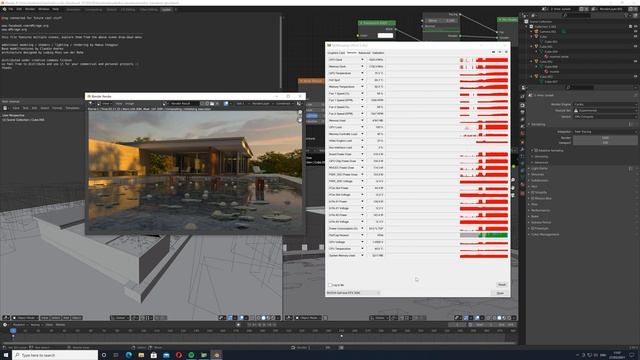The width and height of the screenshot is (640, 360).
Task: Toggle visibility eye for the Cube row
Action: (636, 36)
